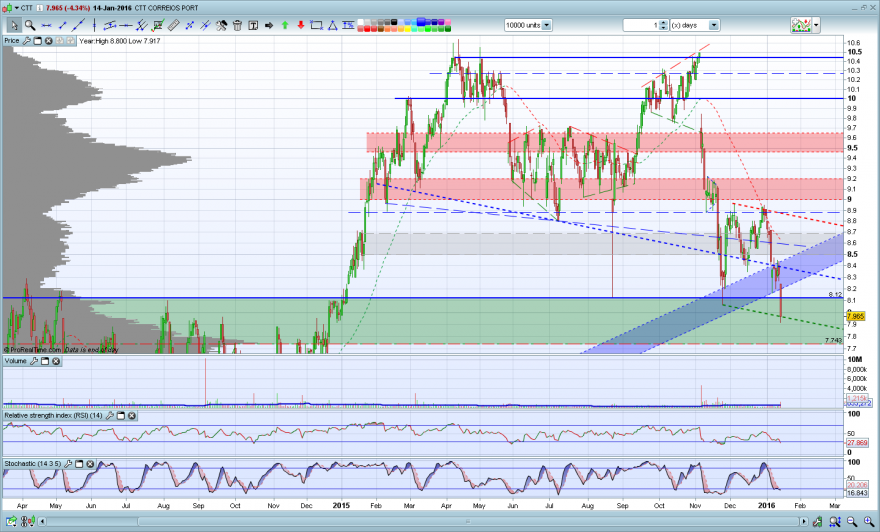The width and height of the screenshot is (880, 532).
Task: Increase the timeframe number stepper
Action: click(663, 22)
